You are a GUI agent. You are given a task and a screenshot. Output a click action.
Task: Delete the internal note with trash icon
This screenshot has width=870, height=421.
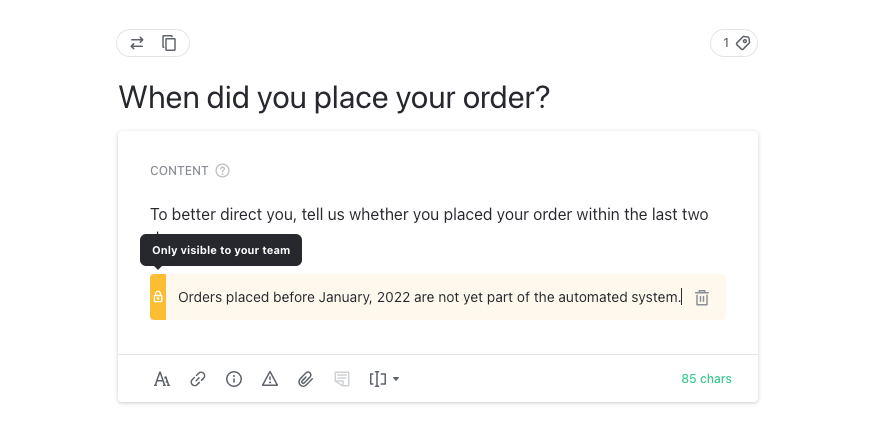tap(702, 297)
